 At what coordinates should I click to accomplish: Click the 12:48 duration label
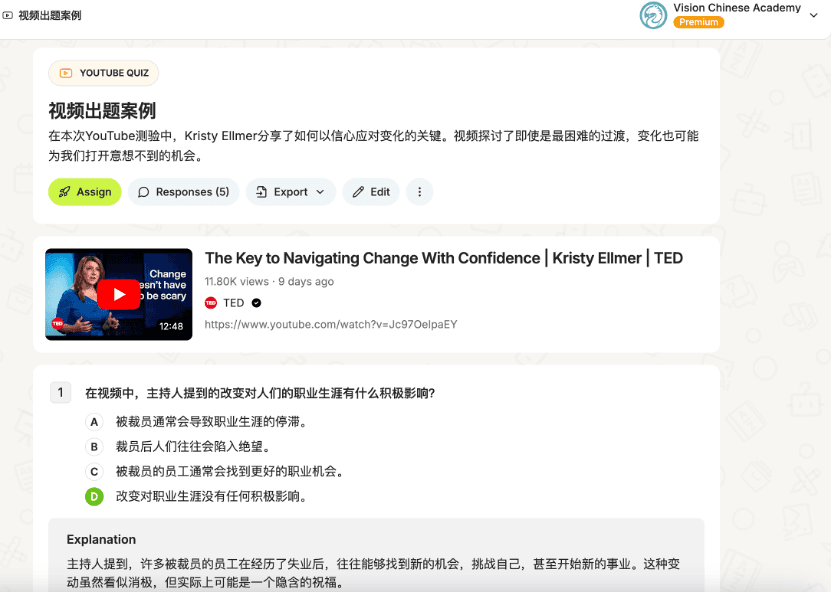coord(171,326)
